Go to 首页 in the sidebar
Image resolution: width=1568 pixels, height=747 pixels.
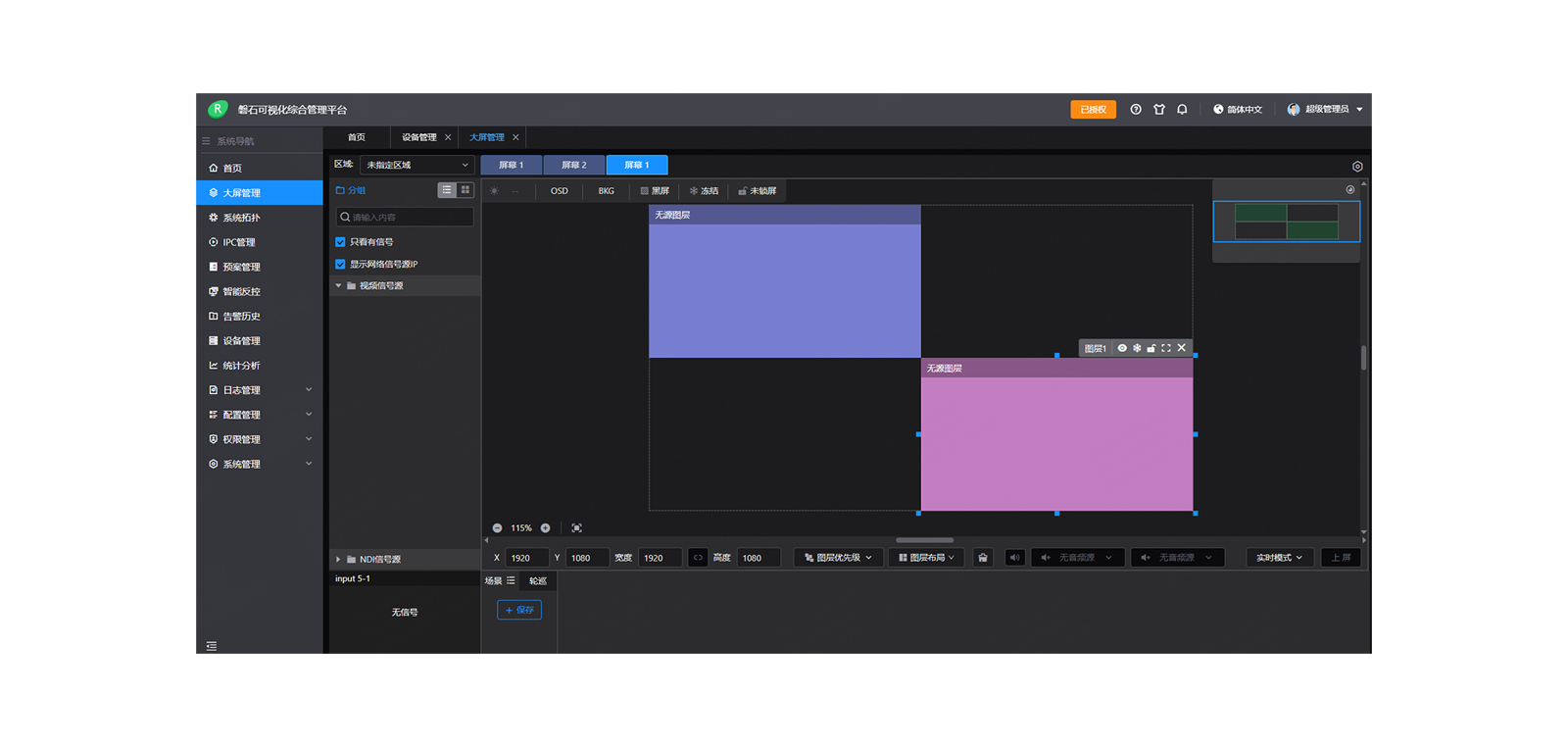pos(260,168)
